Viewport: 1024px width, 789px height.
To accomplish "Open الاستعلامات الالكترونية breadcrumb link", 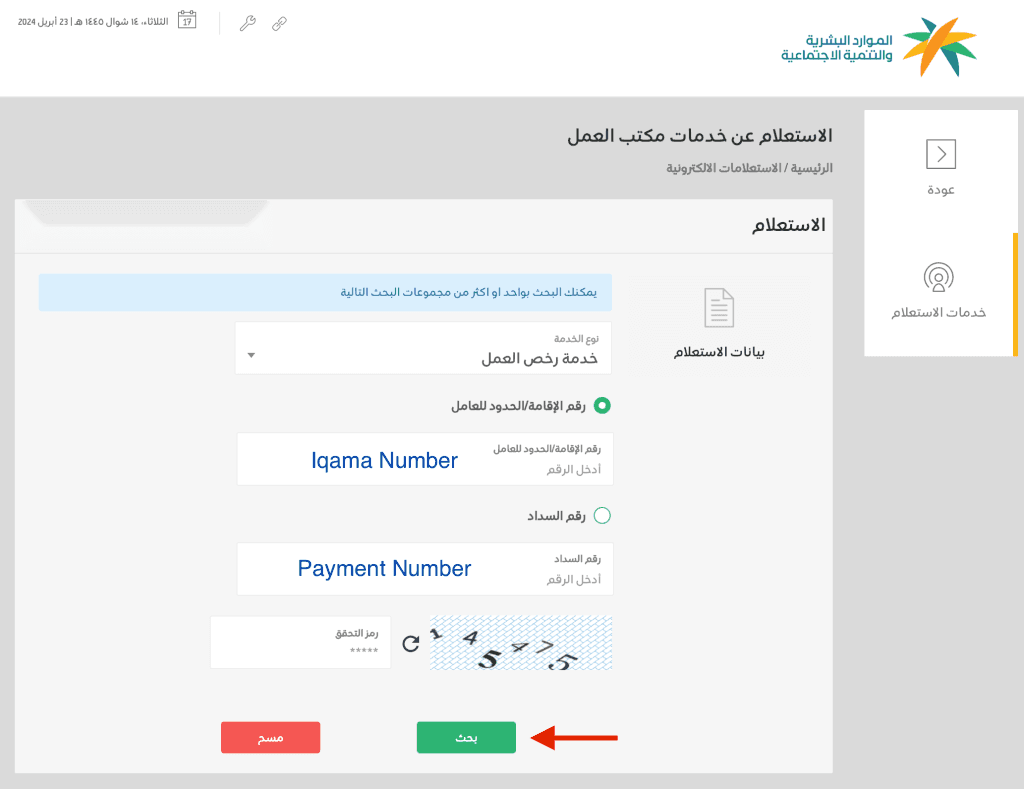I will [x=724, y=168].
